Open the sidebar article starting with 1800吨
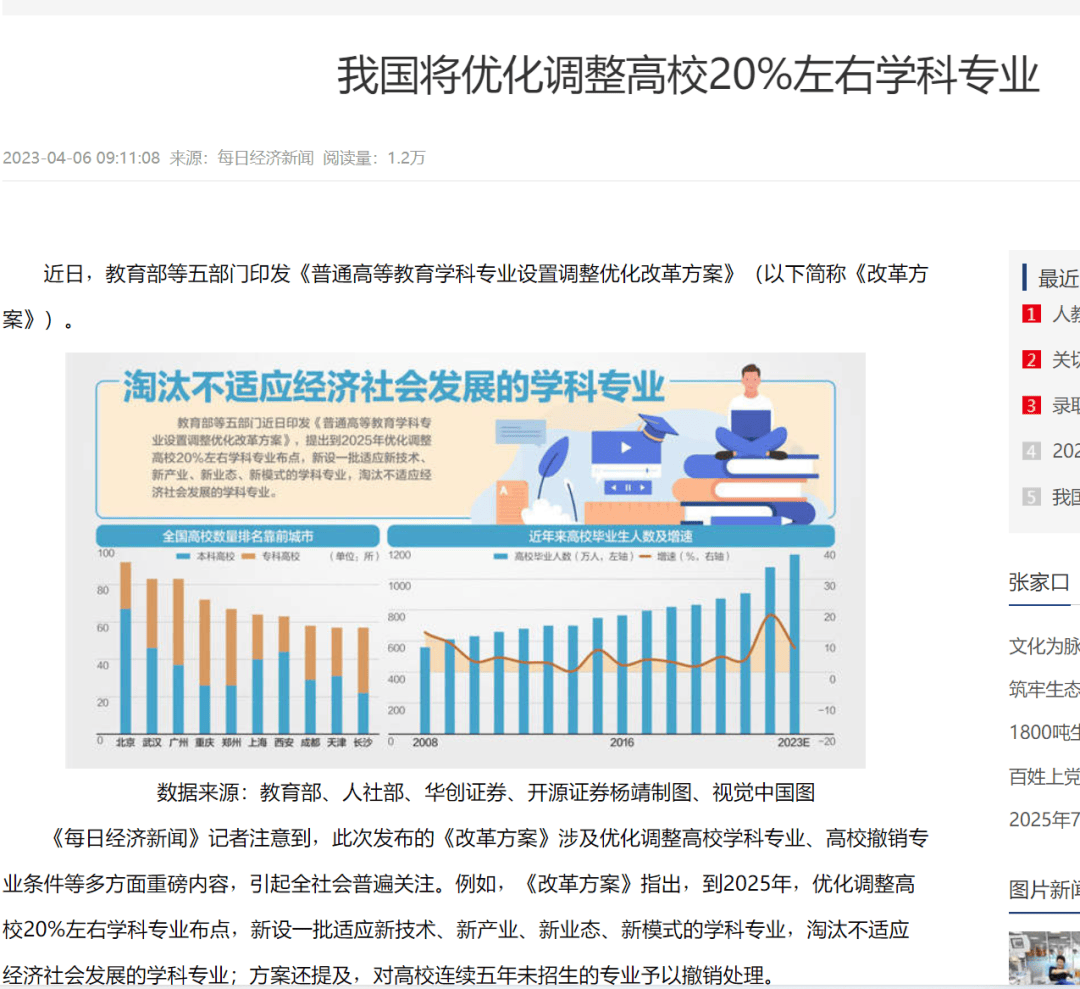The height and width of the screenshot is (989, 1080). 1044,732
